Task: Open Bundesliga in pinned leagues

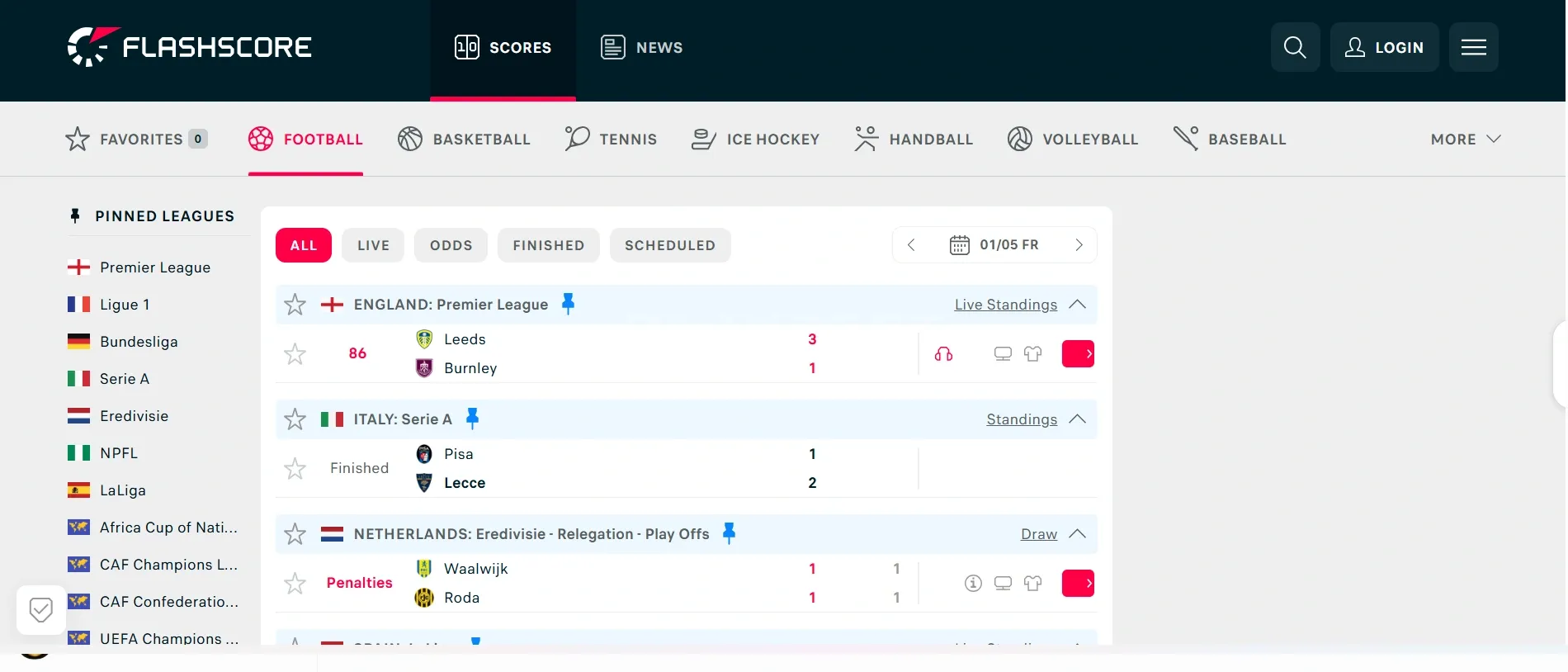Action: pos(123,342)
